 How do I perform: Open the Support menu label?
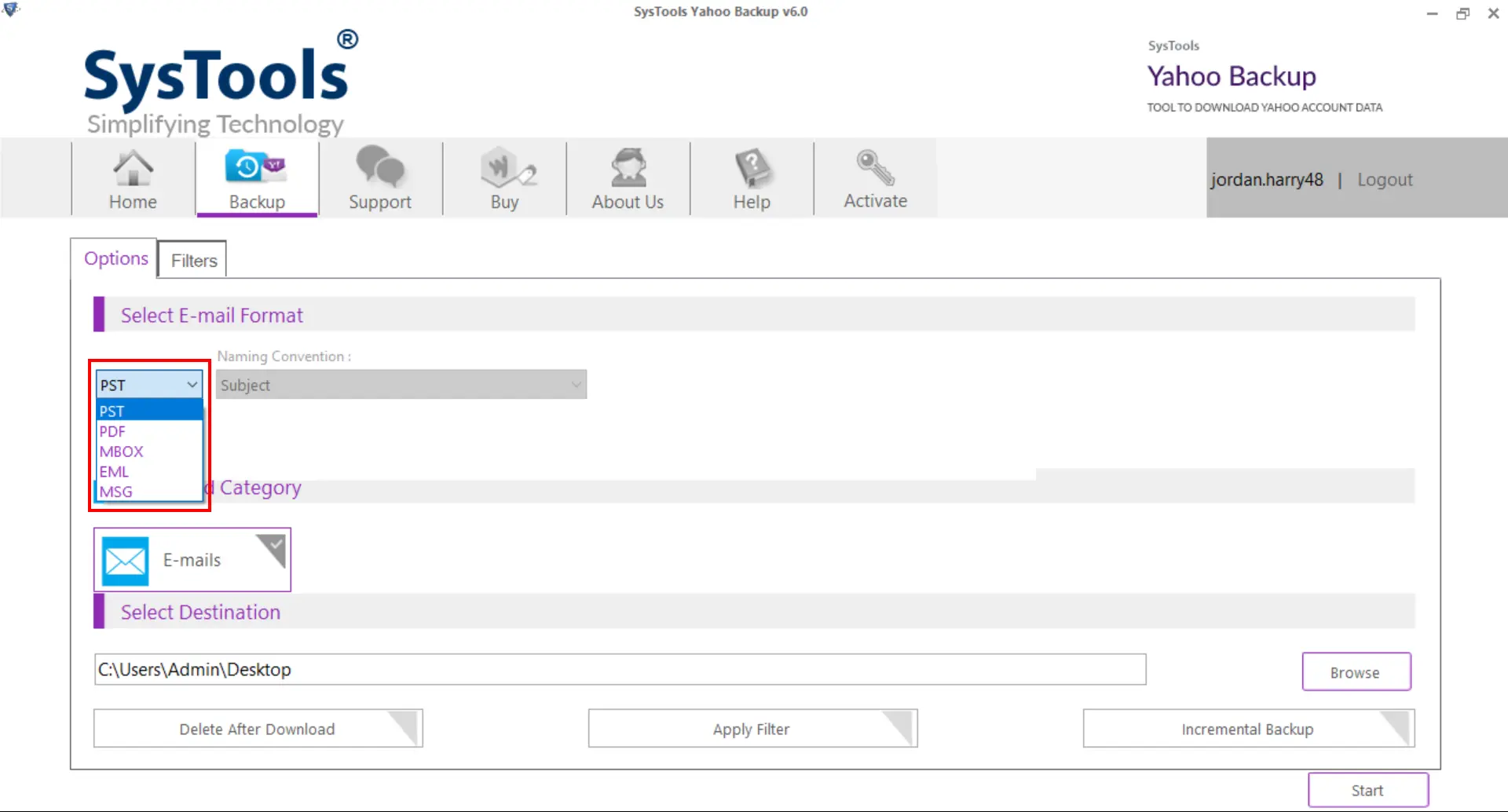click(380, 202)
